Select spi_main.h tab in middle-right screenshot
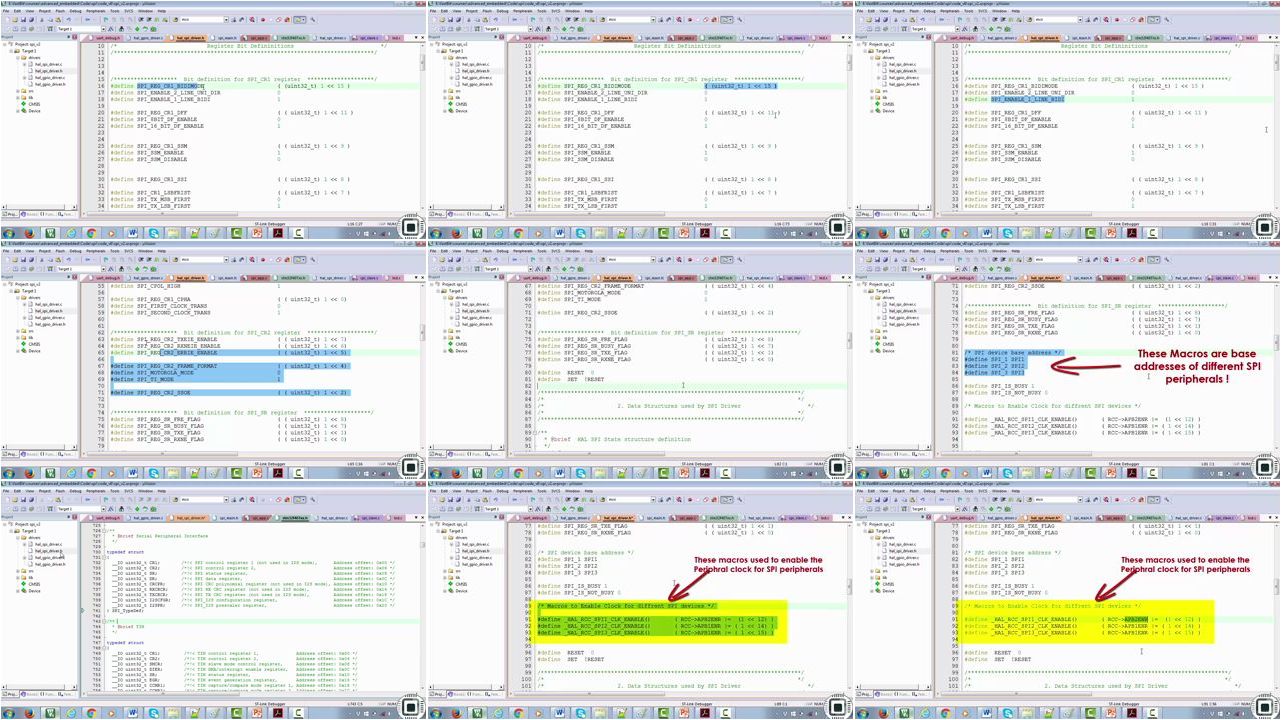The height and width of the screenshot is (720, 1281). [1082, 278]
